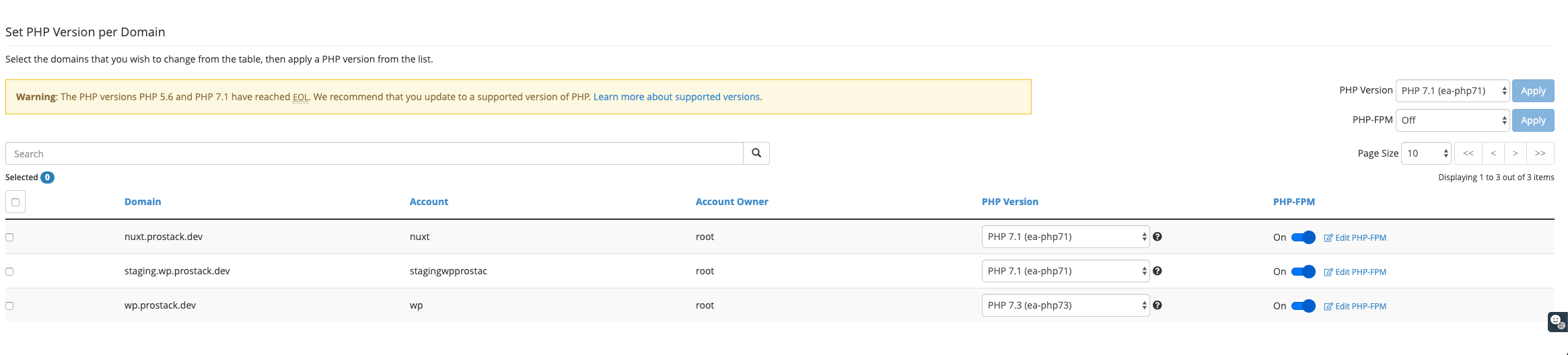Select the wp.prostack.dev row checkbox

(x=9, y=306)
